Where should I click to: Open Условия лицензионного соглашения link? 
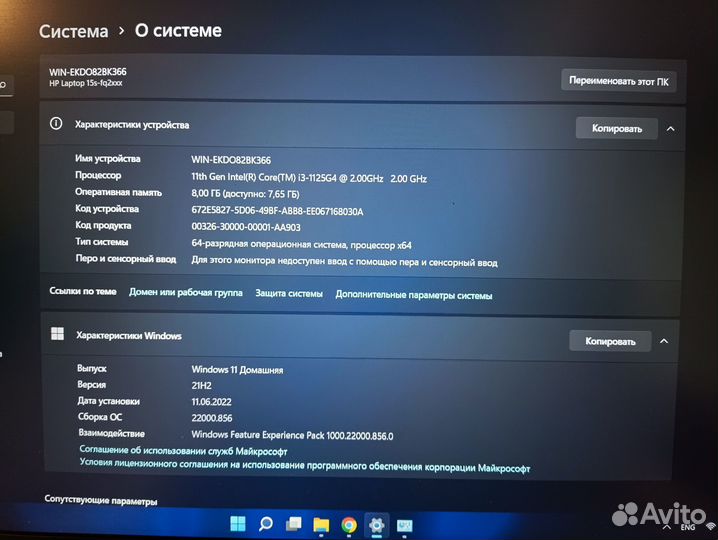(305, 465)
